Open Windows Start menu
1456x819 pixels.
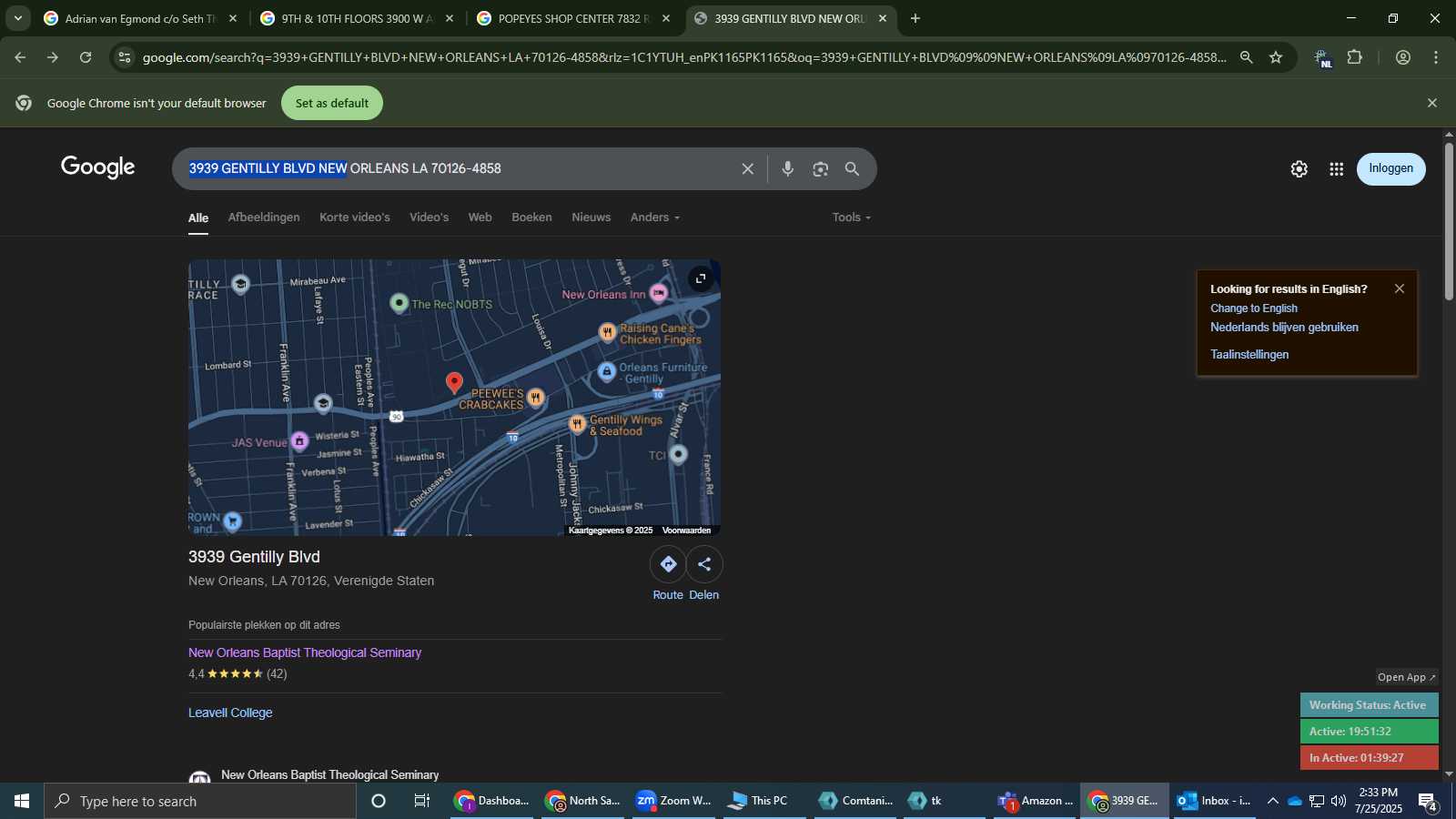click(22, 801)
